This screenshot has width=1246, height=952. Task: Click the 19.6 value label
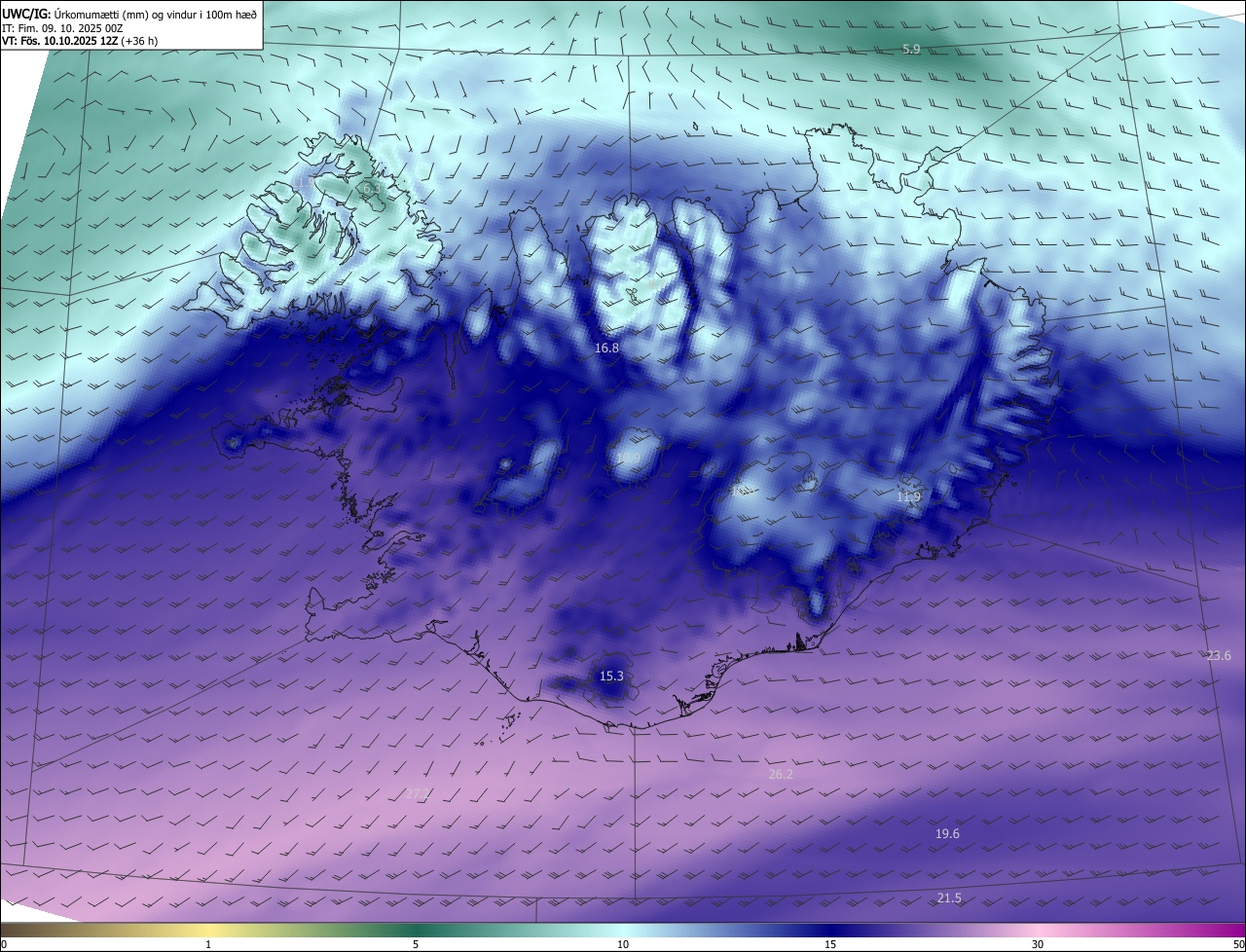tap(947, 833)
